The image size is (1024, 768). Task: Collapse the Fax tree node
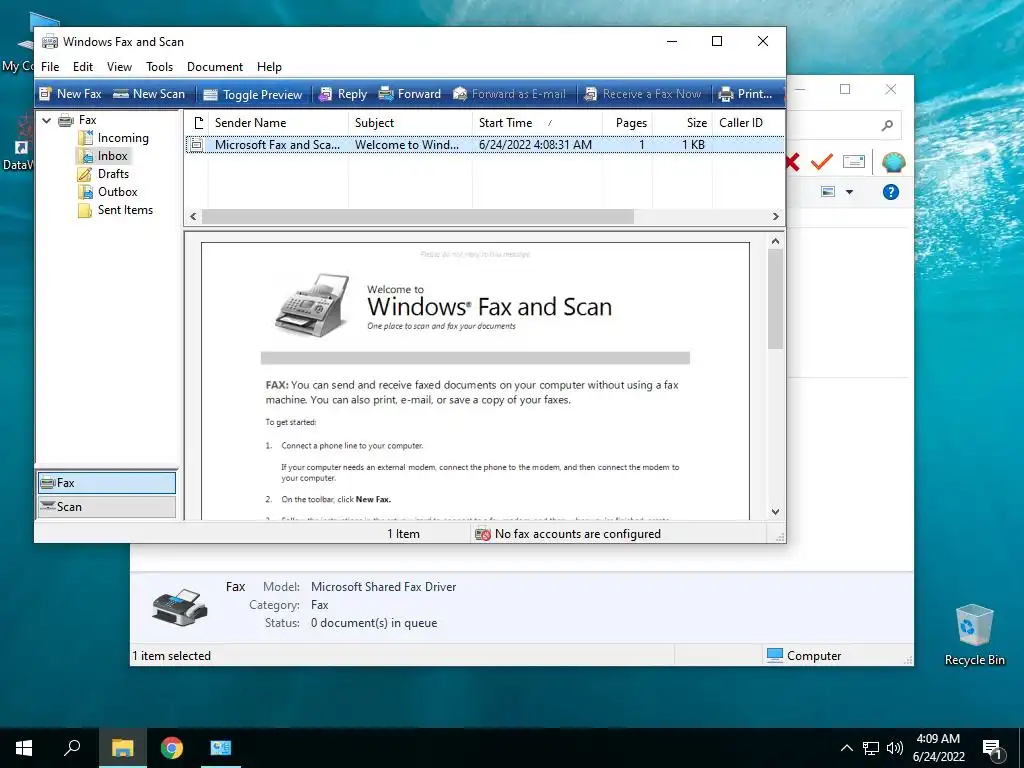tap(47, 120)
